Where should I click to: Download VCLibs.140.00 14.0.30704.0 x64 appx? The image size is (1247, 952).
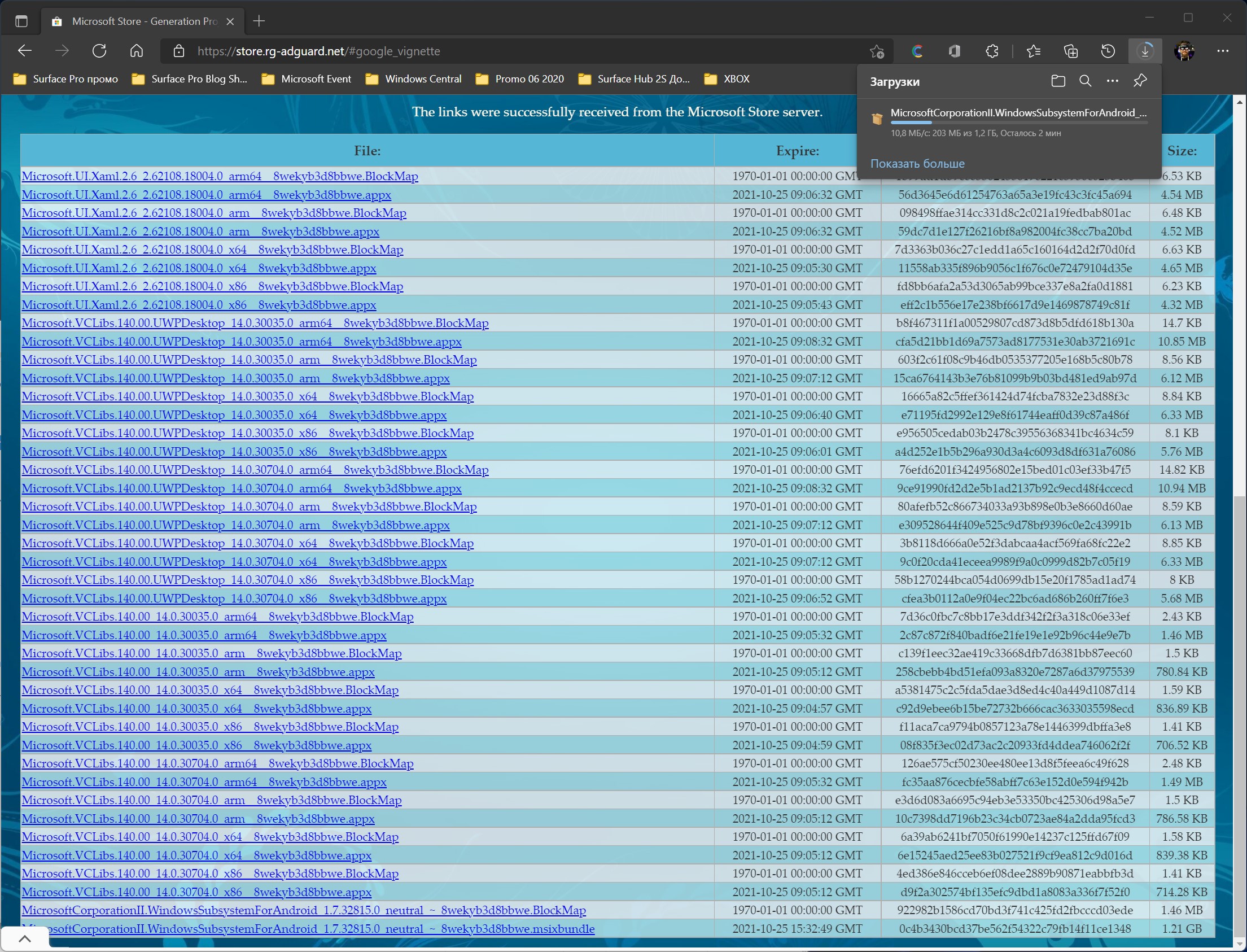tap(196, 855)
